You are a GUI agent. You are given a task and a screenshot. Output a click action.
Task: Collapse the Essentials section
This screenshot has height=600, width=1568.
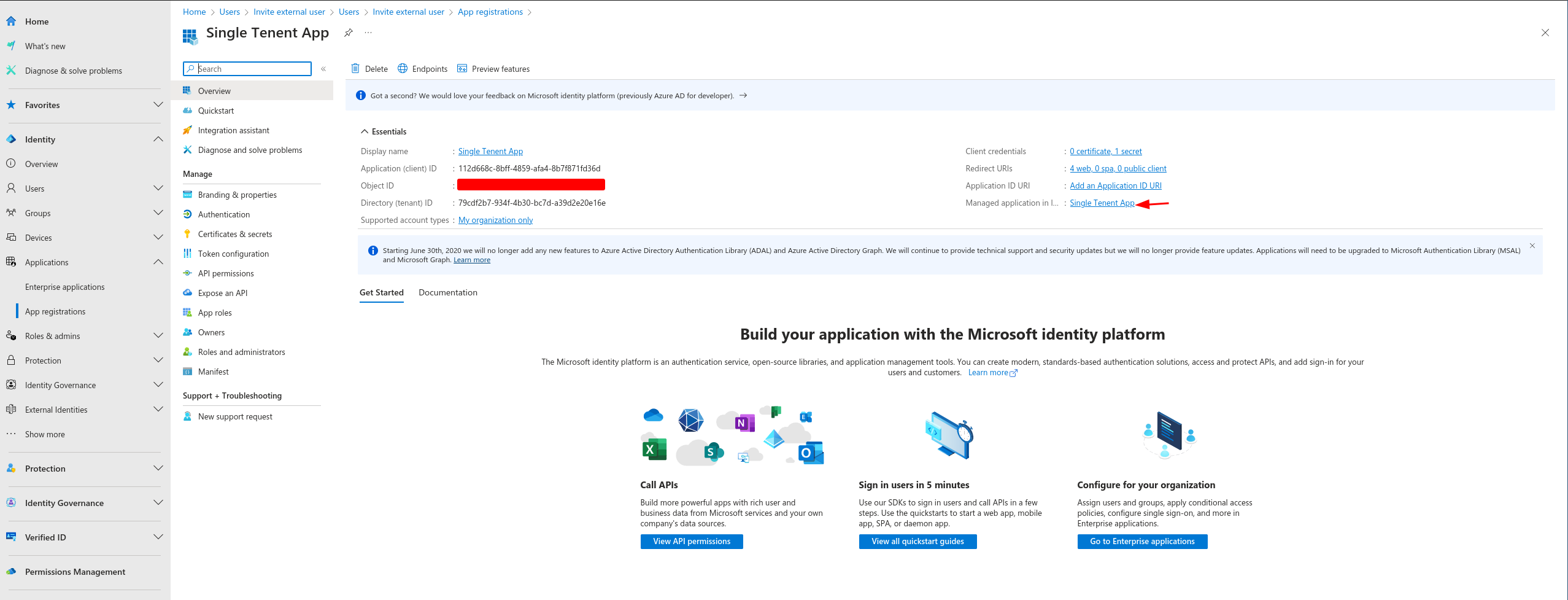364,131
